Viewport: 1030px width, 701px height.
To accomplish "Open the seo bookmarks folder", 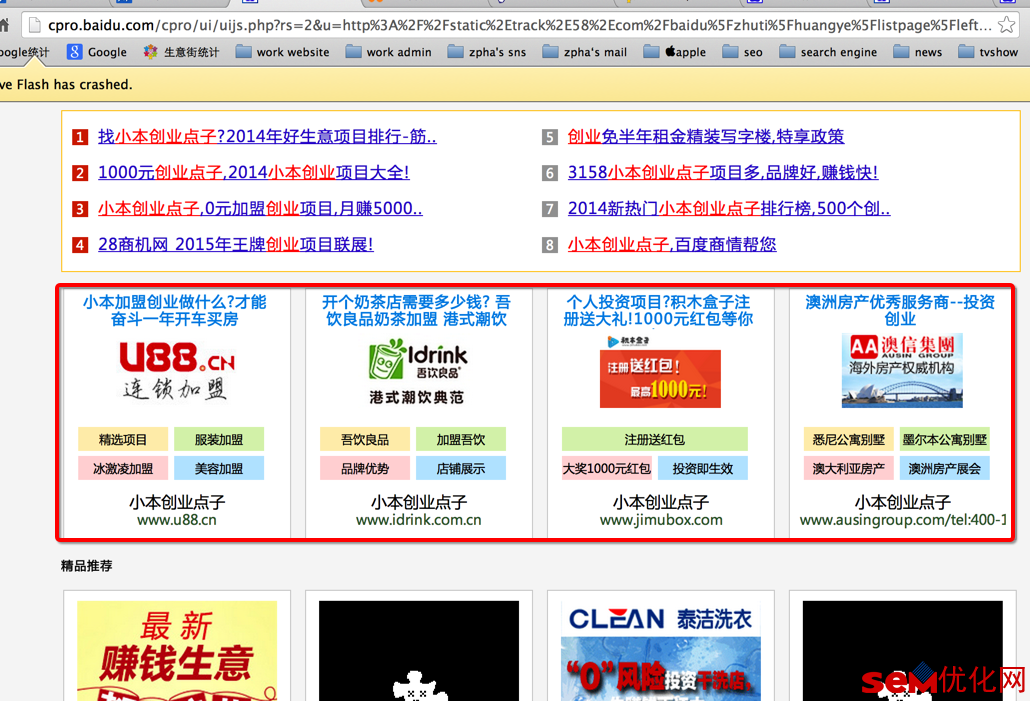I will (742, 52).
